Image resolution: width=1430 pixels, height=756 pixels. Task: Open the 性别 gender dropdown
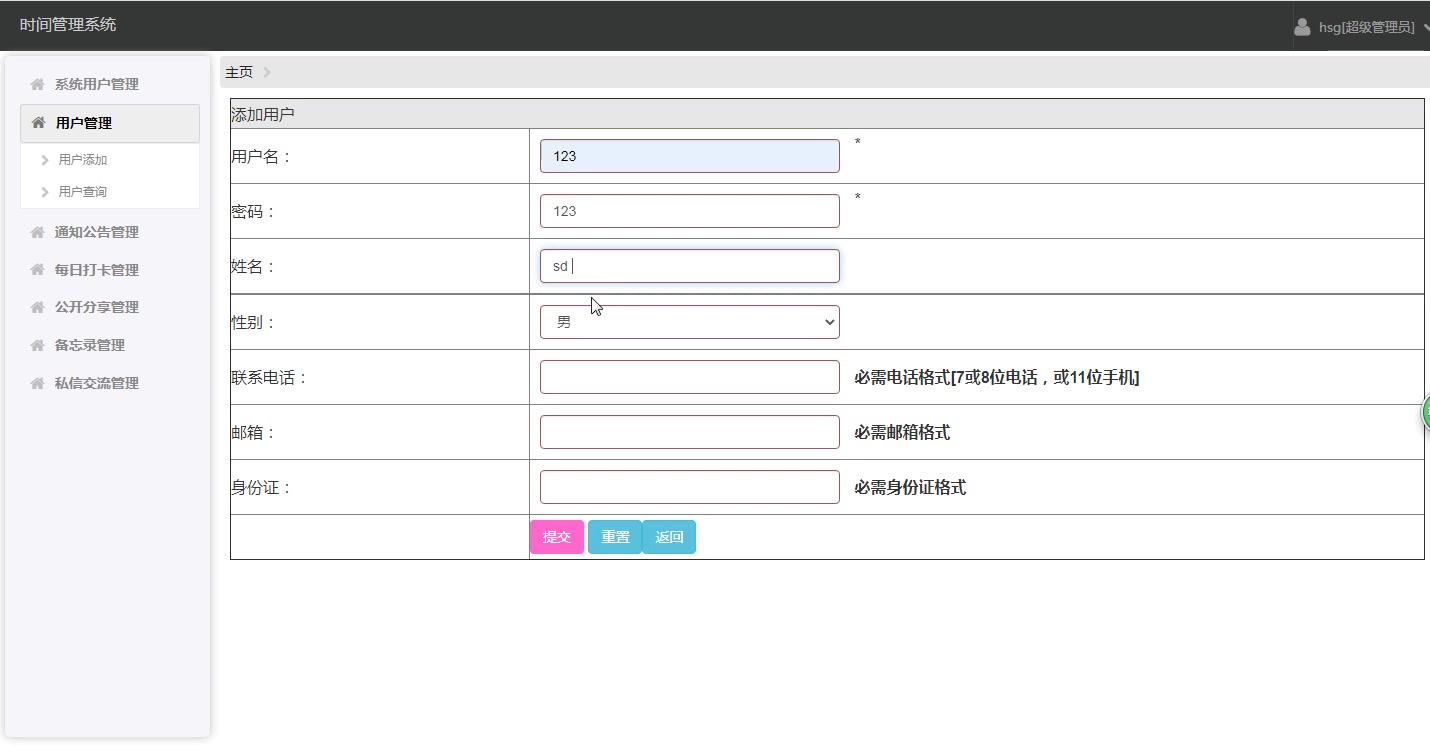(690, 322)
